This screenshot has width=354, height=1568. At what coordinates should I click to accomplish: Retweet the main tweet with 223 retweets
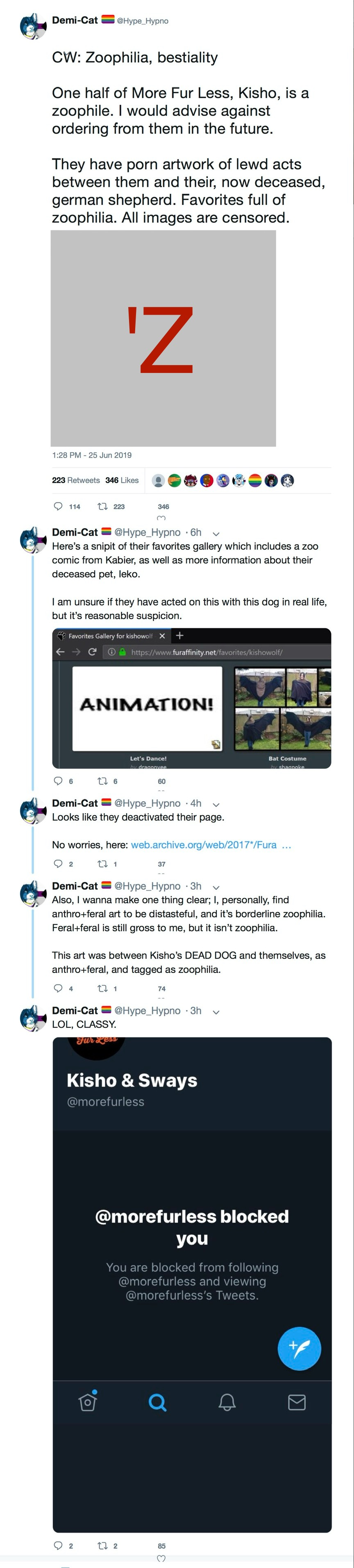tap(103, 506)
